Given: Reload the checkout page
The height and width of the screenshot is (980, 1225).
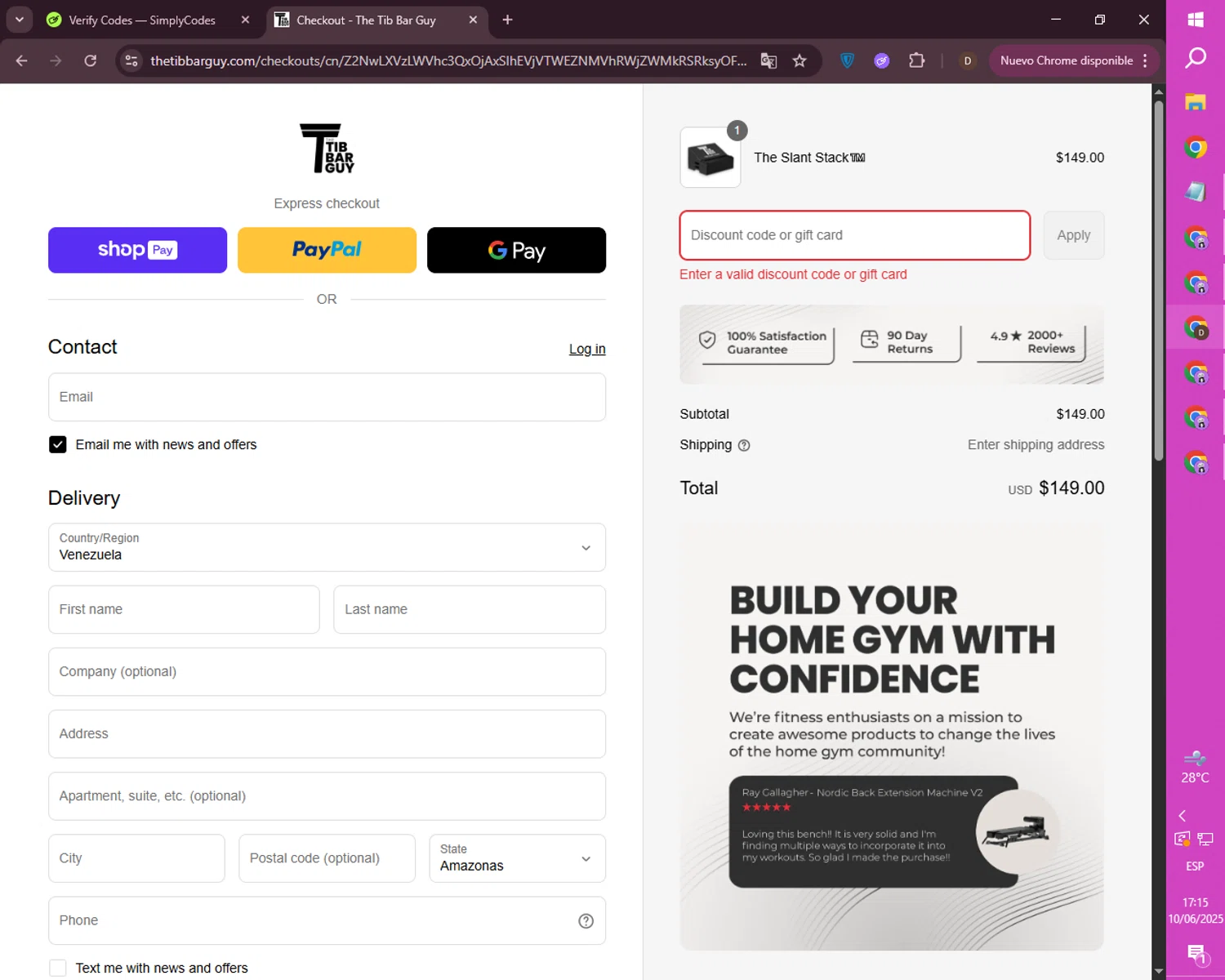Looking at the screenshot, I should click(91, 60).
